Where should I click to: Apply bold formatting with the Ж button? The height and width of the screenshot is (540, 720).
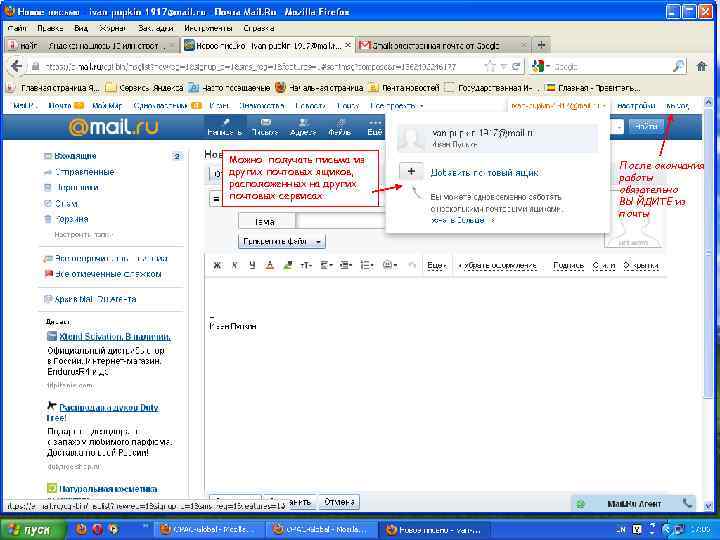click(x=217, y=265)
